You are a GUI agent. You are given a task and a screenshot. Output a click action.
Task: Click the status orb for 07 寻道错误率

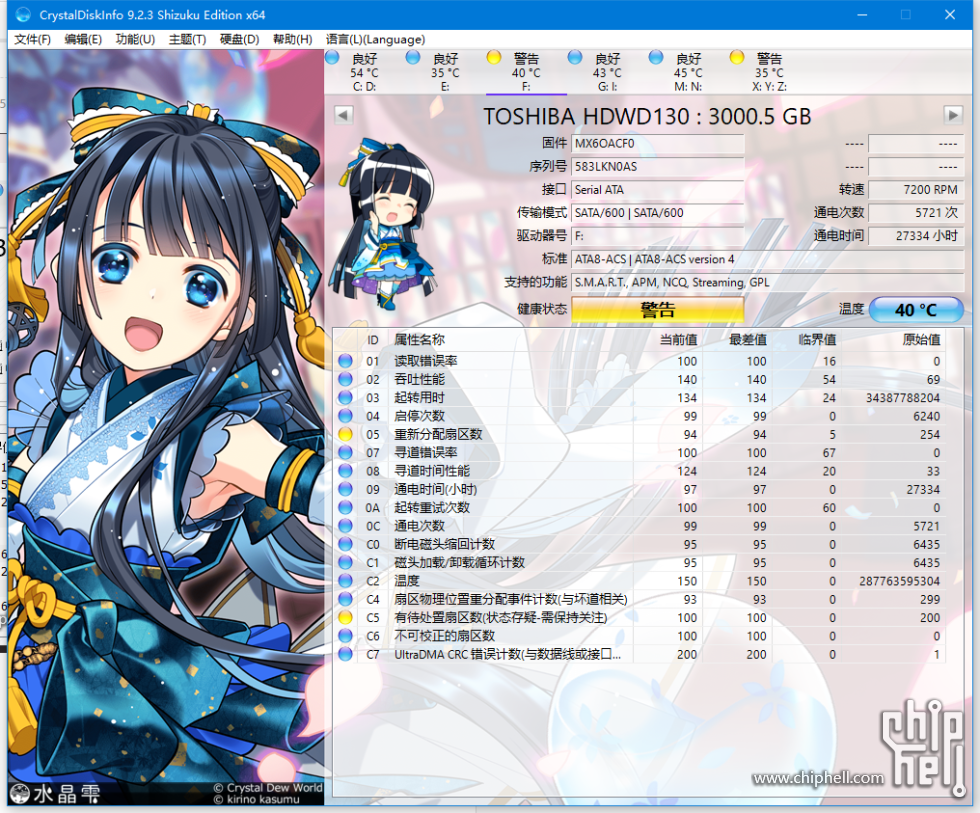[x=345, y=452]
